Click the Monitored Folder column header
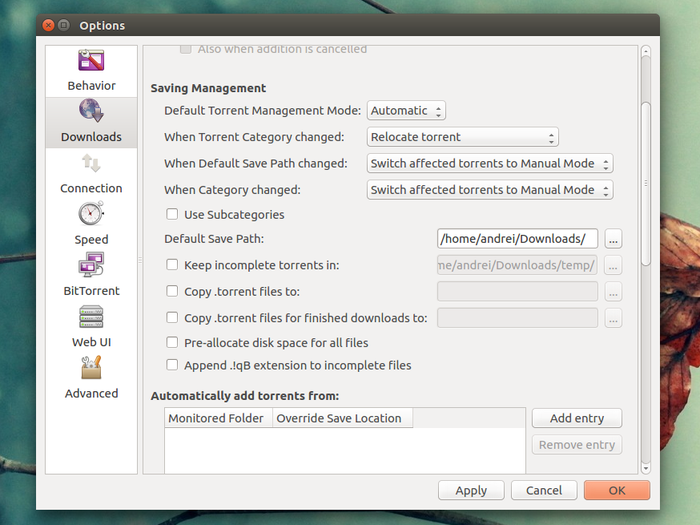 point(217,418)
